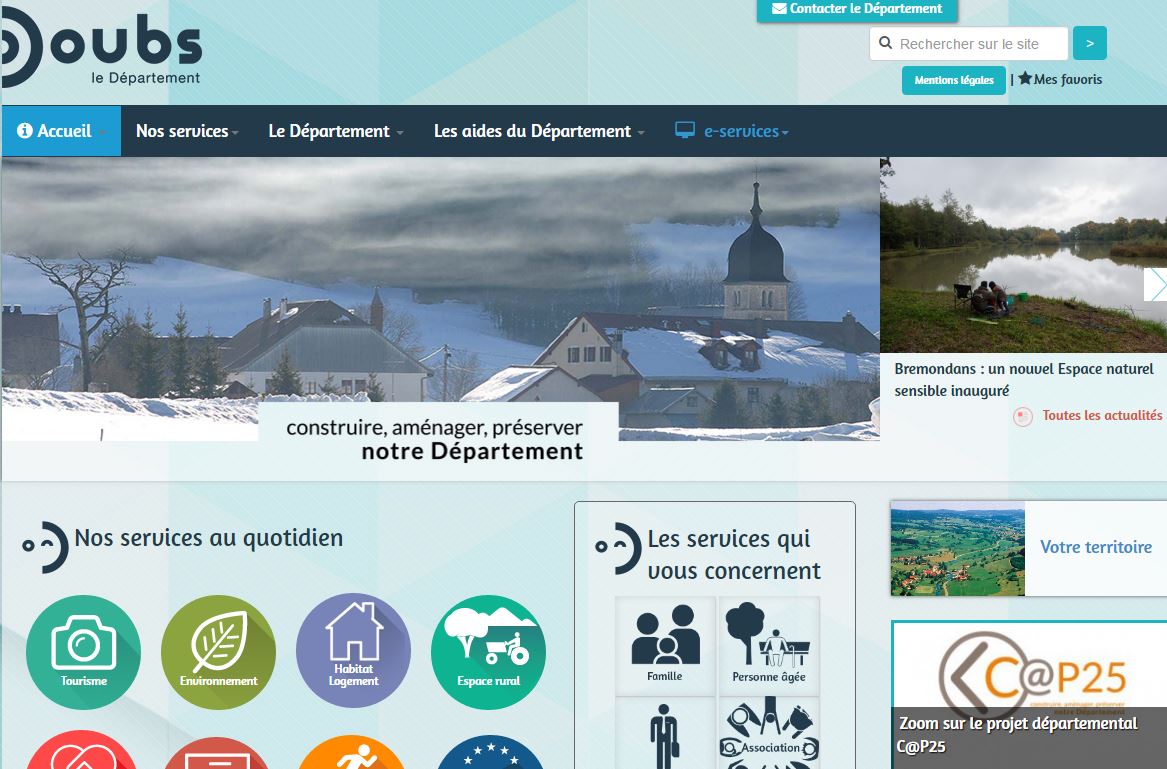Click the construire, aménager, préserver slogan

click(x=435, y=439)
